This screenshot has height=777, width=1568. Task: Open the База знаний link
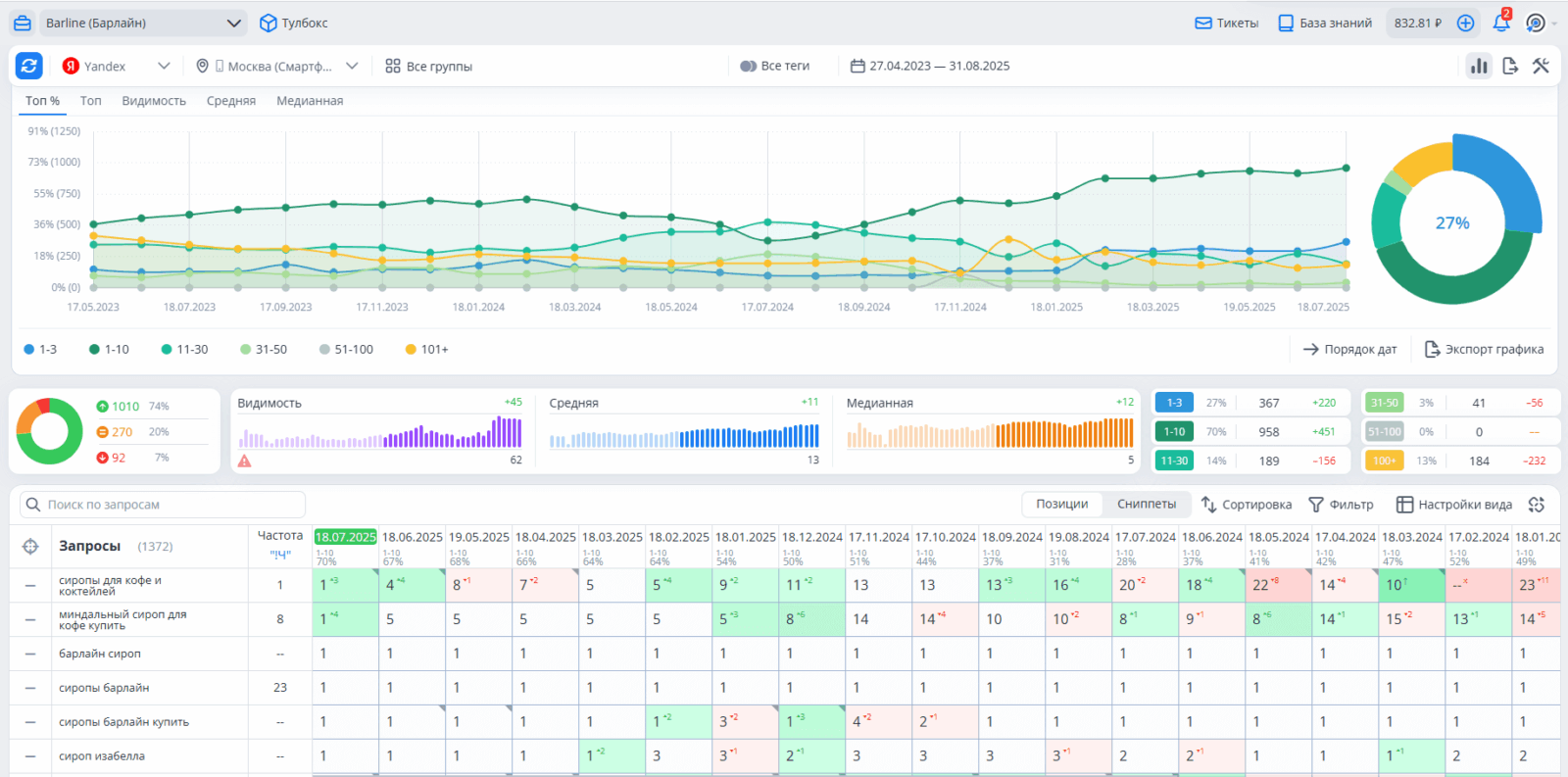click(x=1325, y=23)
